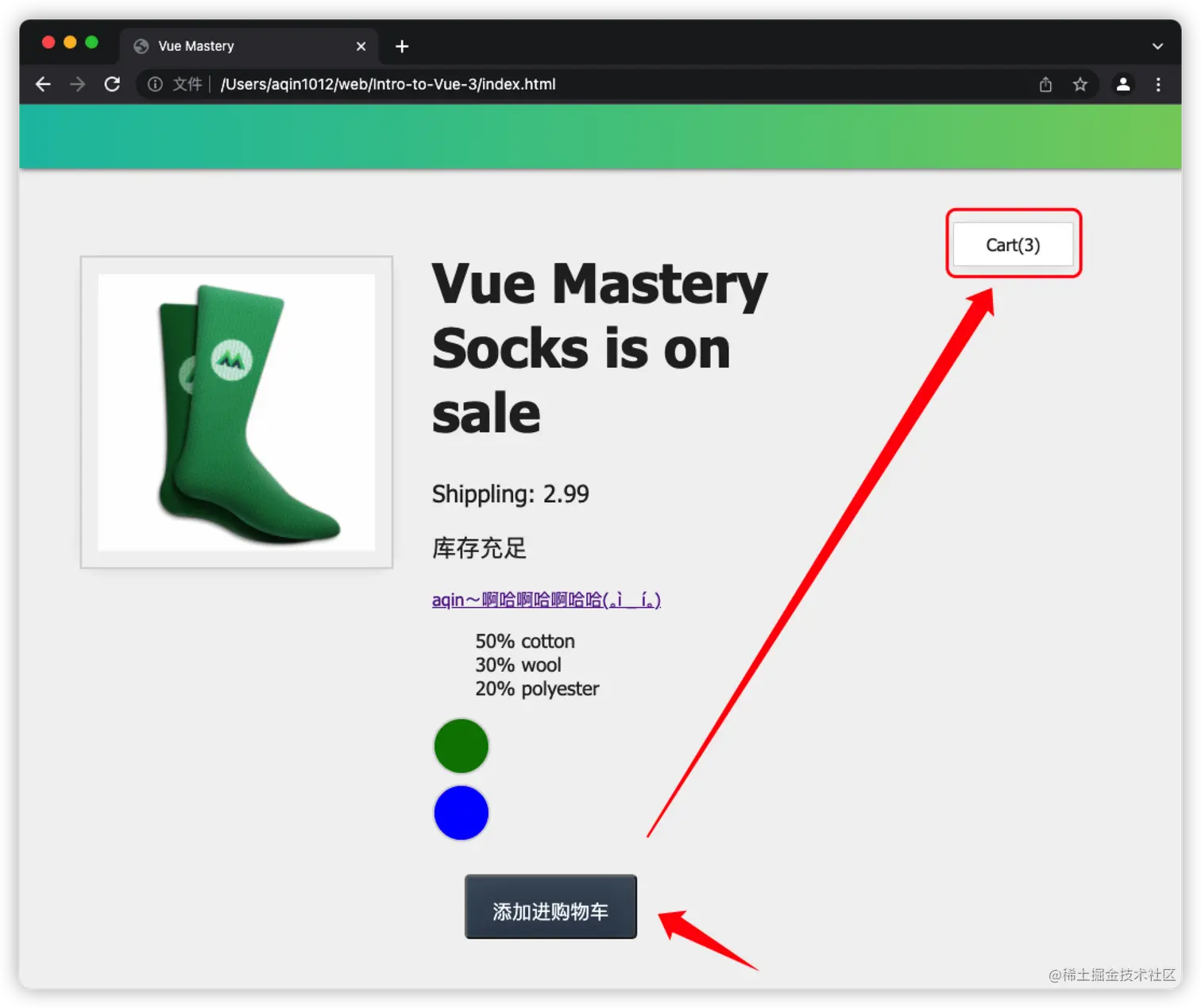1201x1008 pixels.
Task: Select the green color swatch
Action: 461,746
